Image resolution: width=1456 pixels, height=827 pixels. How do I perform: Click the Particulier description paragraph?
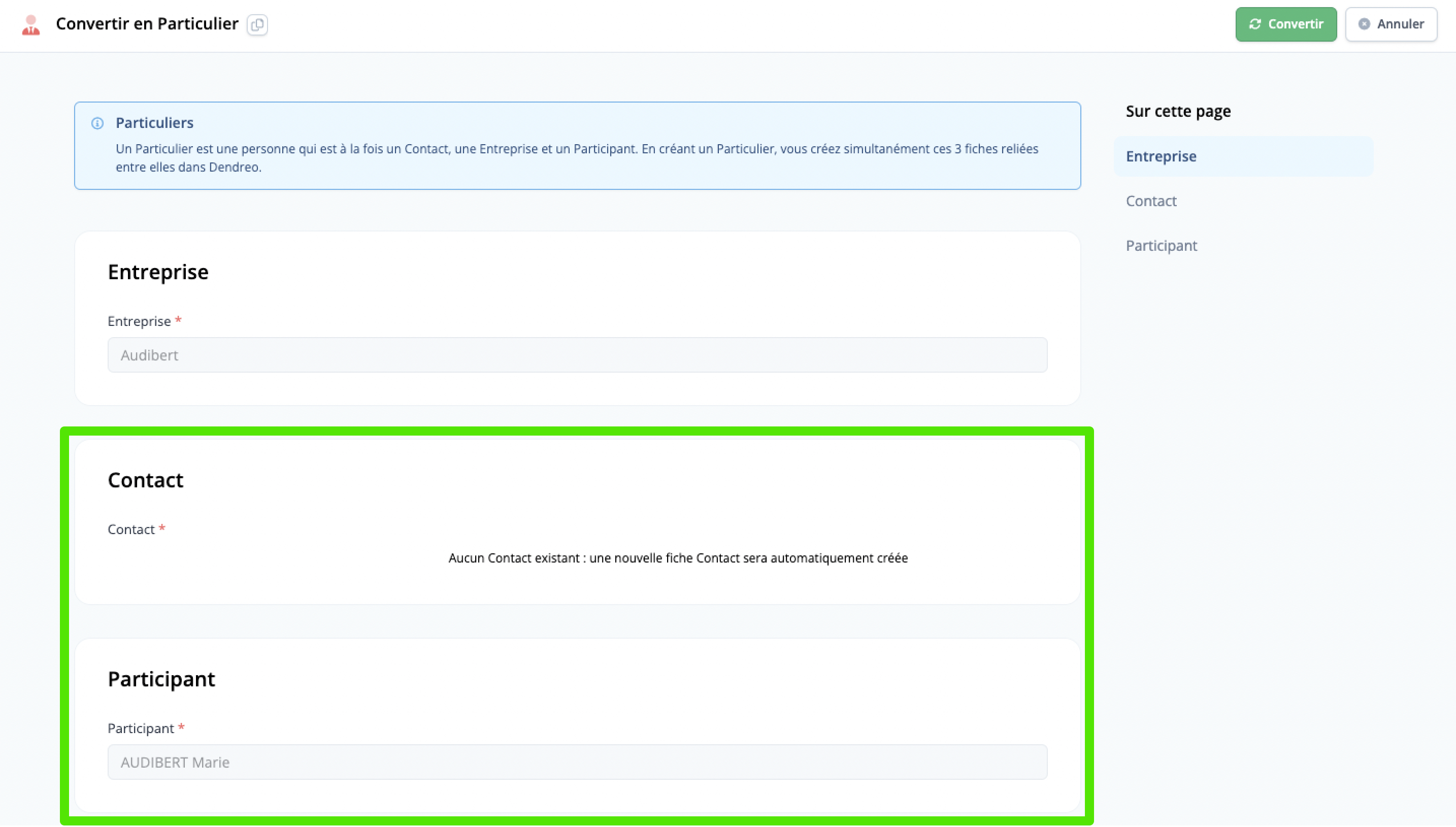pos(577,158)
